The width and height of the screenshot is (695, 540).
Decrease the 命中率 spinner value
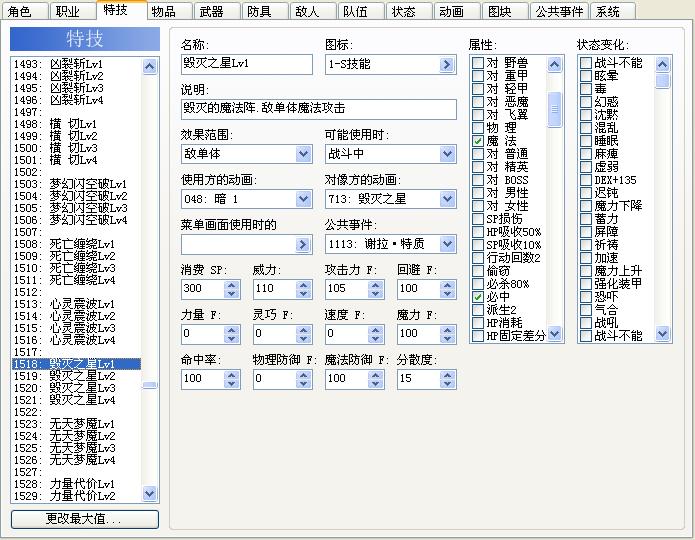pyautogui.click(x=231, y=384)
